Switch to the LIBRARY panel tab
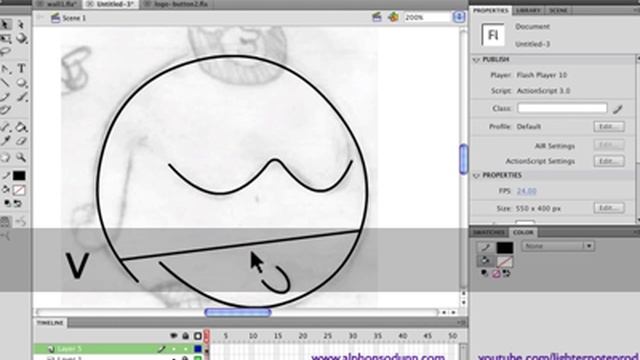Viewport: 640px width, 360px height. (x=528, y=10)
